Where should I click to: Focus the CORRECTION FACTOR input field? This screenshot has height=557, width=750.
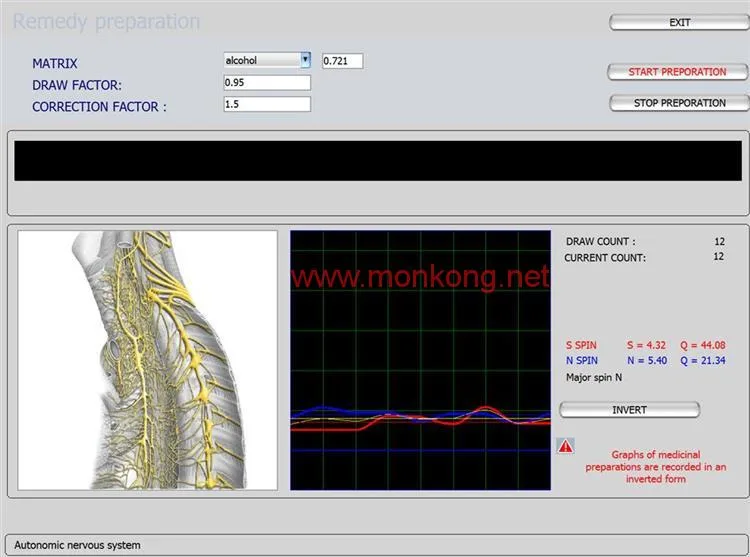tap(267, 104)
